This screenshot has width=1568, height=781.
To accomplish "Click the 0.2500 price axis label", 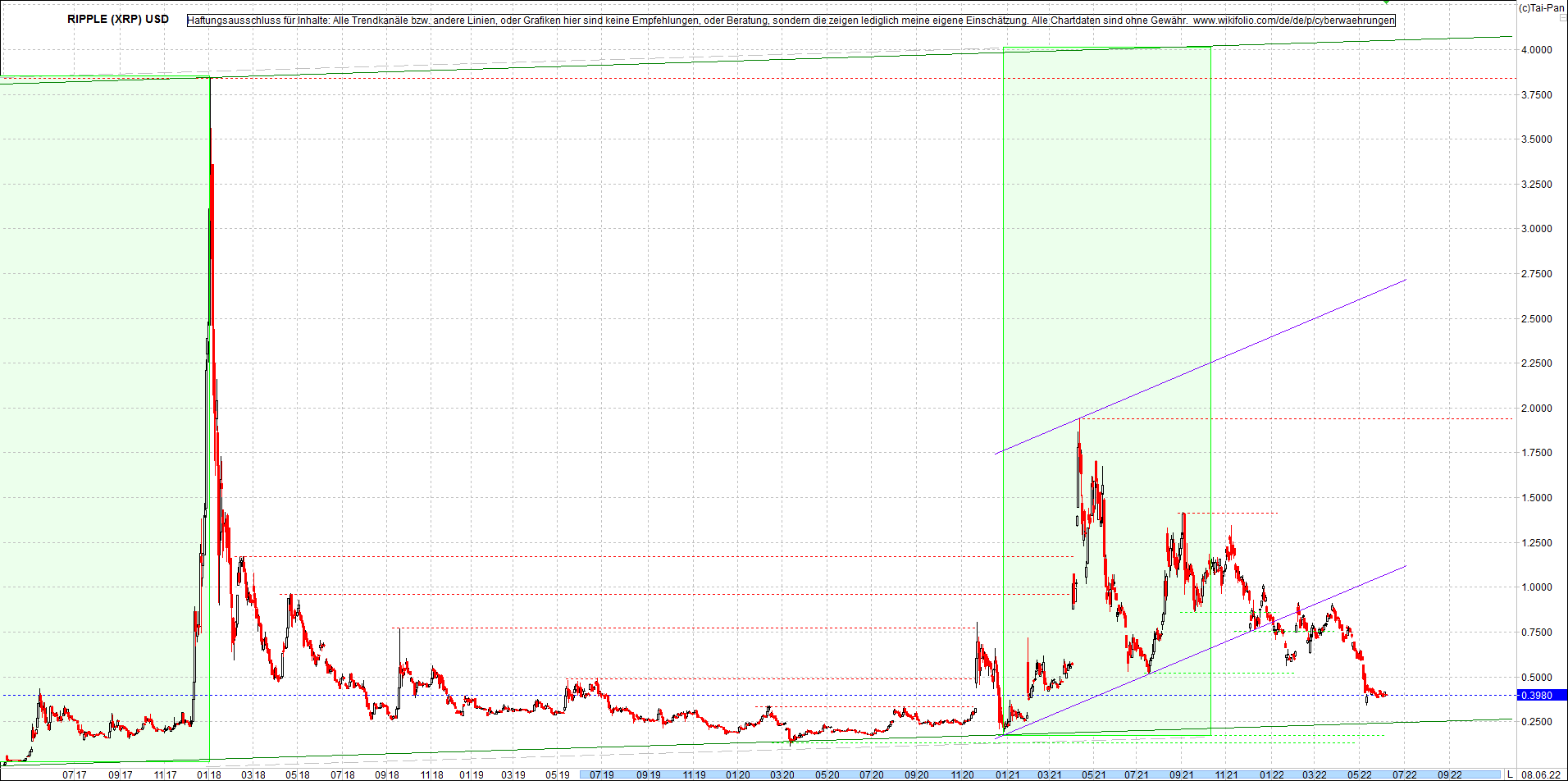I will 1537,721.
